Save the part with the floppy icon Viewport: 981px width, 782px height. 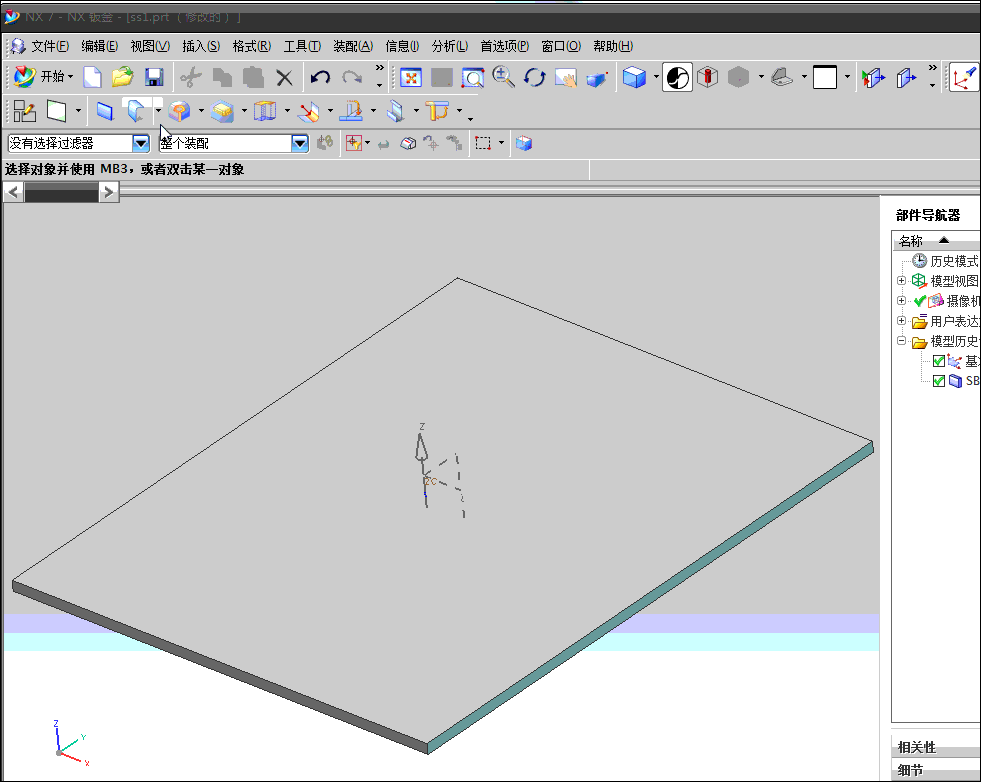click(154, 78)
